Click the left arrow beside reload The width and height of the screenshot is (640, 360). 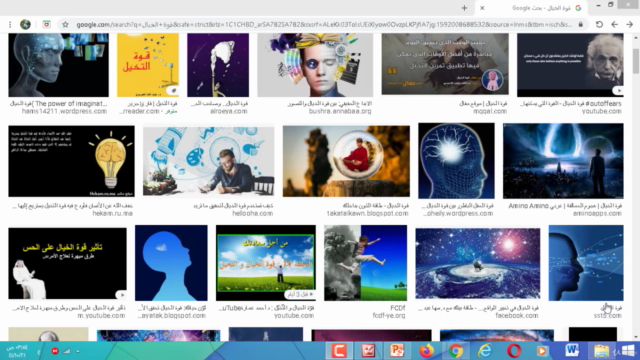tap(614, 24)
